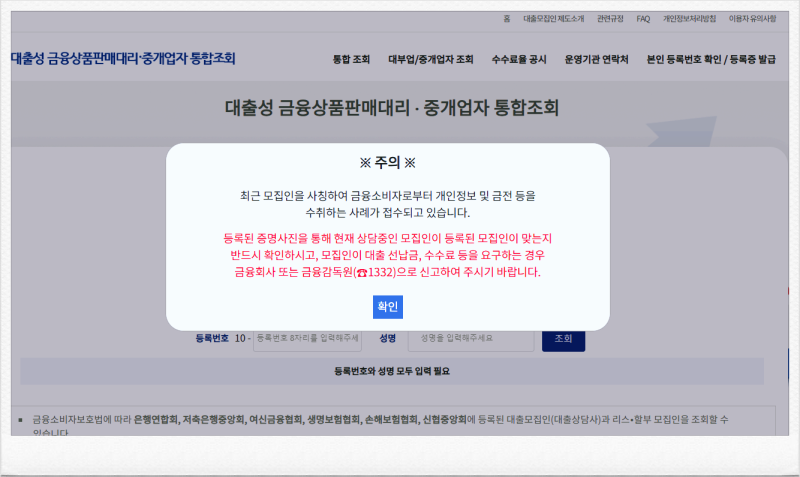This screenshot has width=800, height=477.
Task: Select the 운영기관 연락처 menu item
Action: pyautogui.click(x=596, y=60)
